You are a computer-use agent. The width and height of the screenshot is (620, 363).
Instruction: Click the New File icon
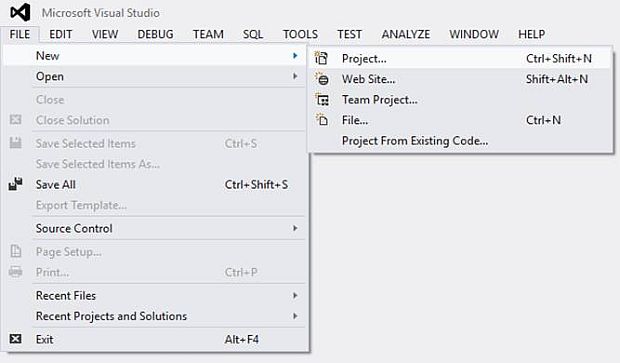coord(322,119)
